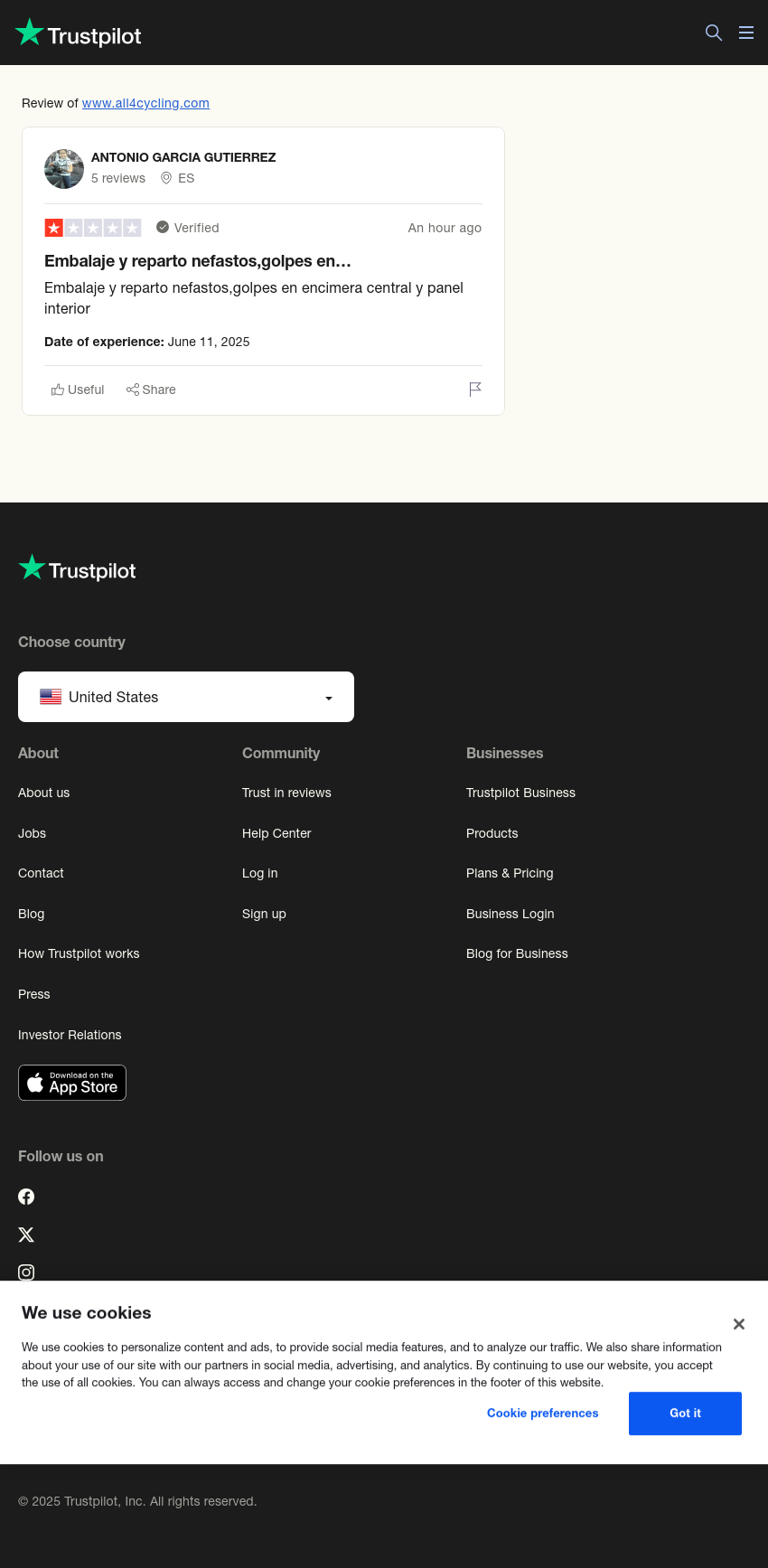Image resolution: width=768 pixels, height=1568 pixels.
Task: Click the Download on the App Store badge
Action: click(72, 1083)
